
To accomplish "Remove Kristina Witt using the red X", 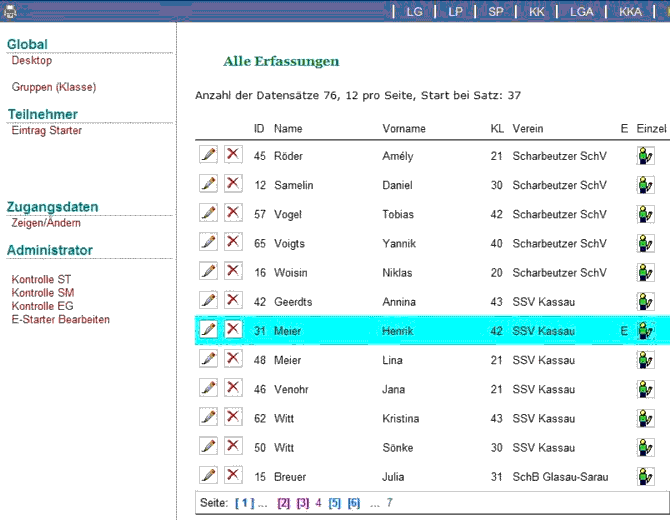I will coord(232,418).
